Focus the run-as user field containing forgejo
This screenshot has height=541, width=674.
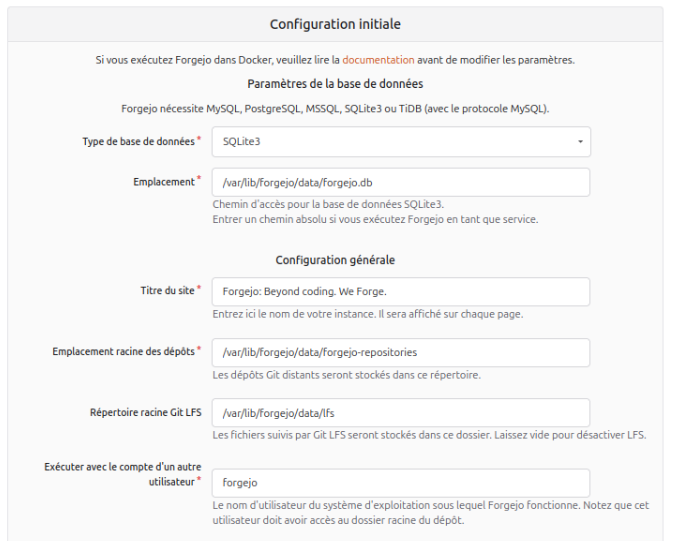401,483
